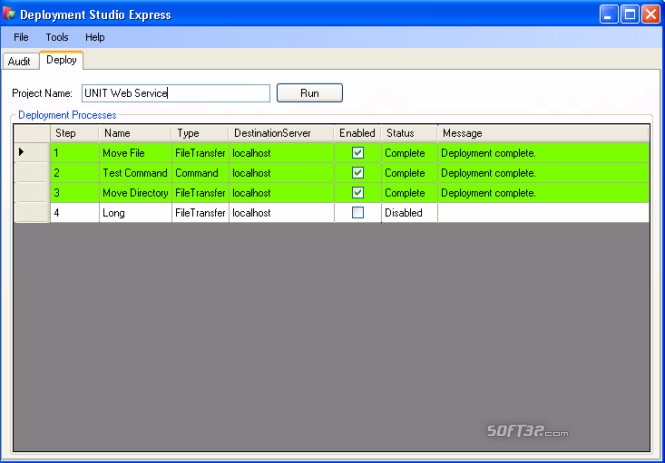
Task: Sort by the Name column header
Action: [135, 133]
